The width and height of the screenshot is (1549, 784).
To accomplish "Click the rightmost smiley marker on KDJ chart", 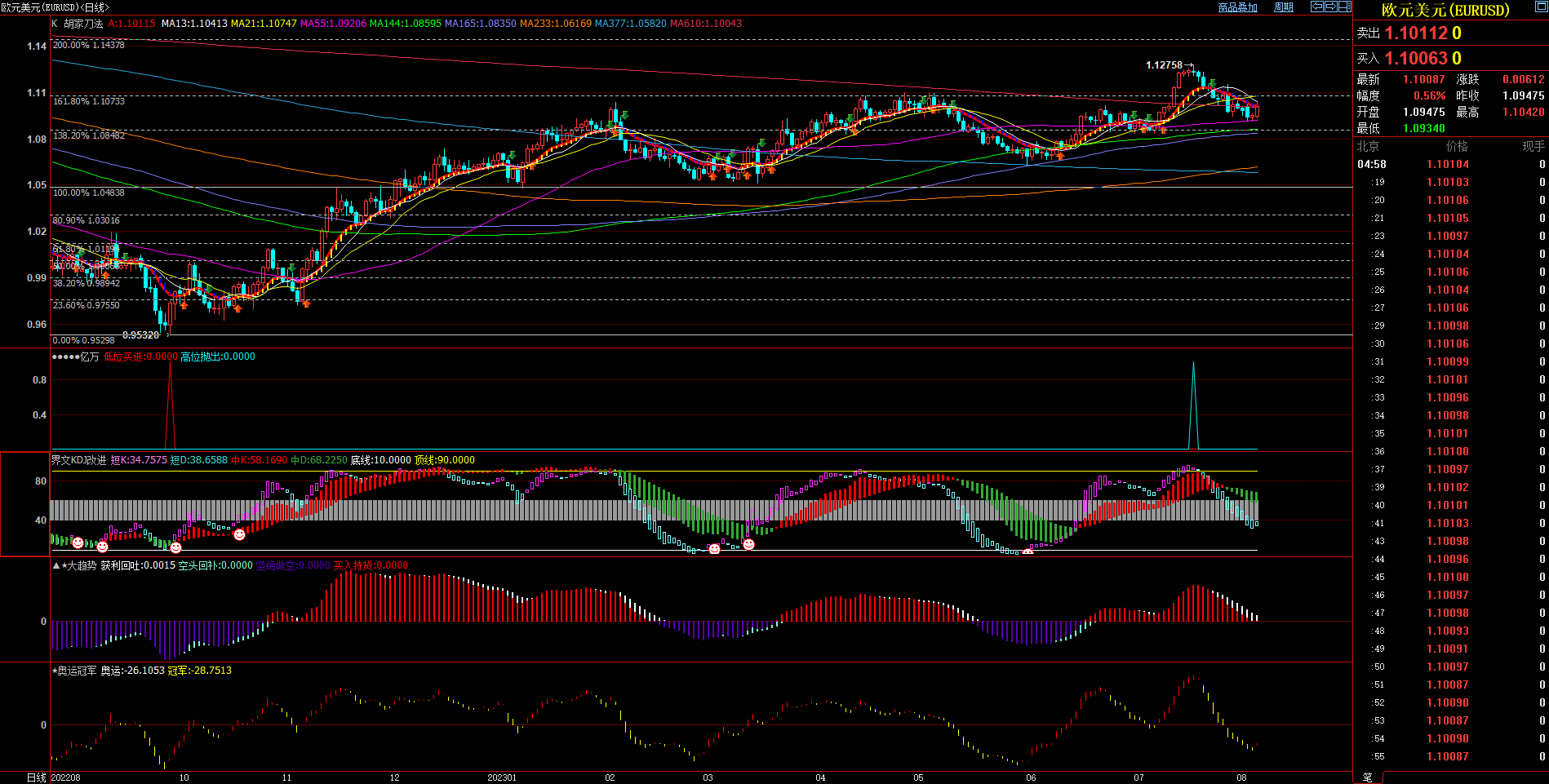I will point(1027,552).
